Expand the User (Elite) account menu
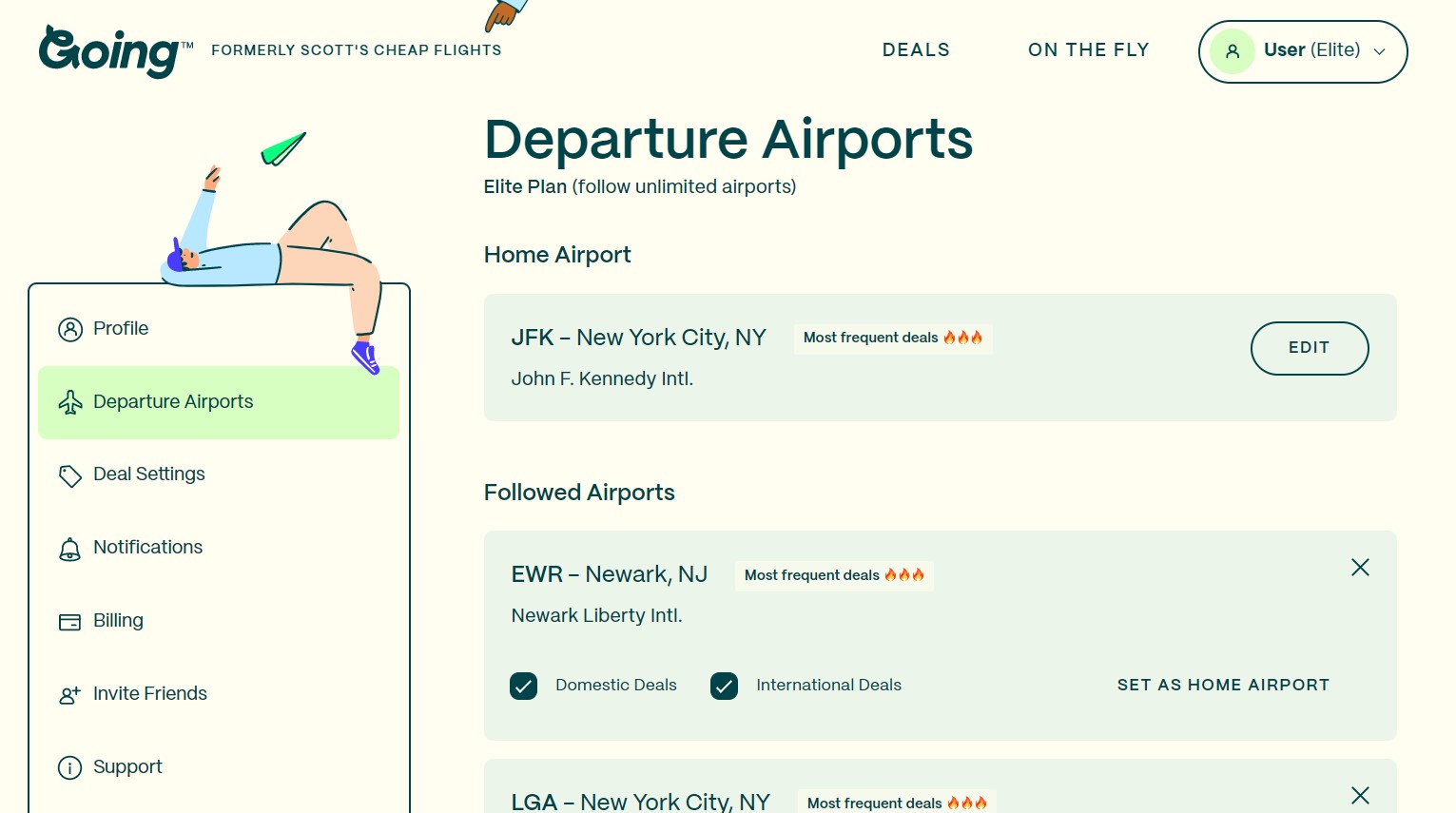The image size is (1456, 813). point(1303,51)
